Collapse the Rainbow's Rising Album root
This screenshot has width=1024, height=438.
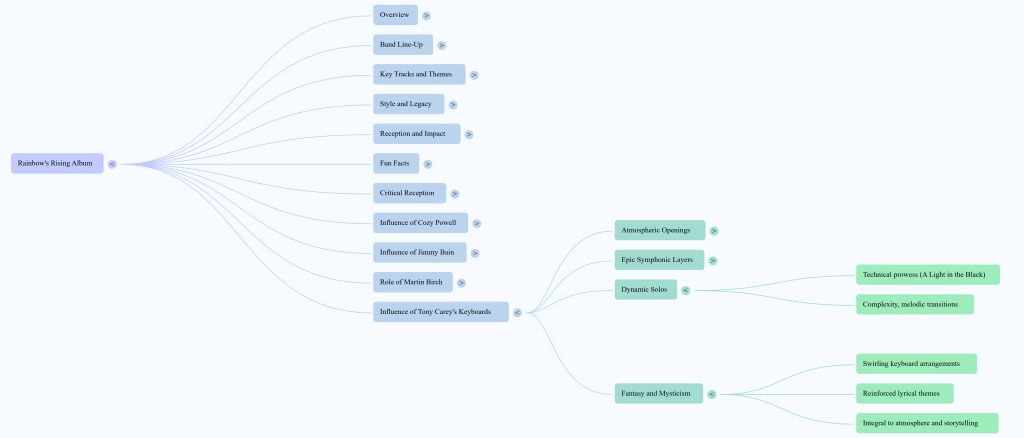(112, 164)
